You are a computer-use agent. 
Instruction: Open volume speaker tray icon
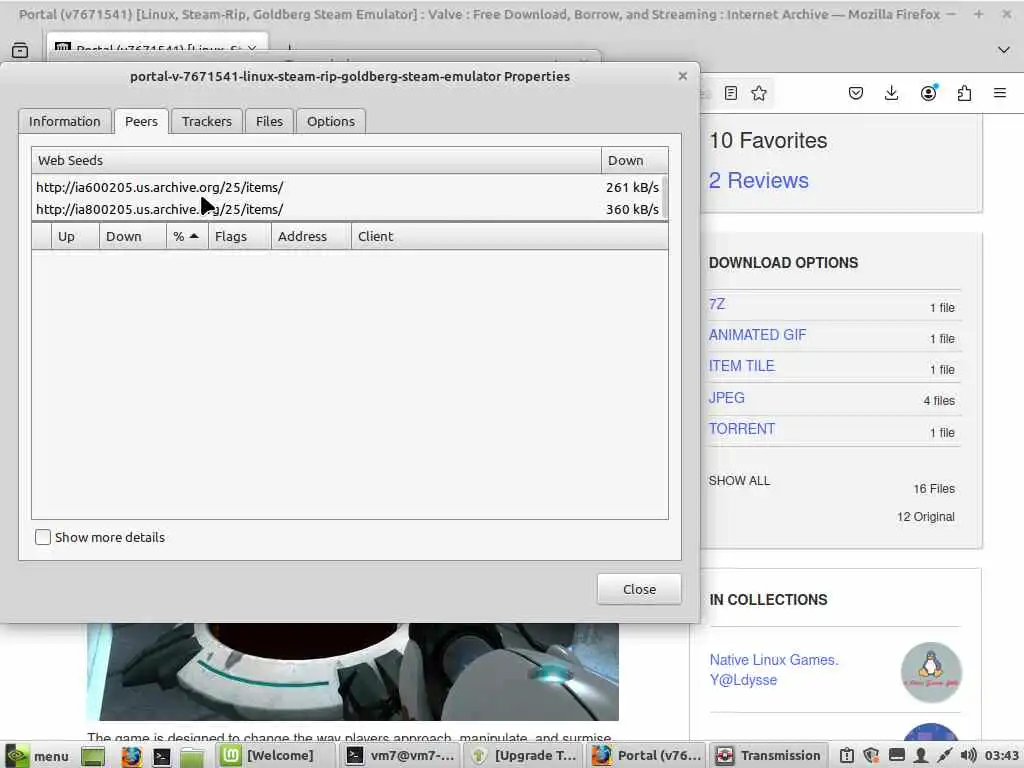pyautogui.click(x=968, y=756)
